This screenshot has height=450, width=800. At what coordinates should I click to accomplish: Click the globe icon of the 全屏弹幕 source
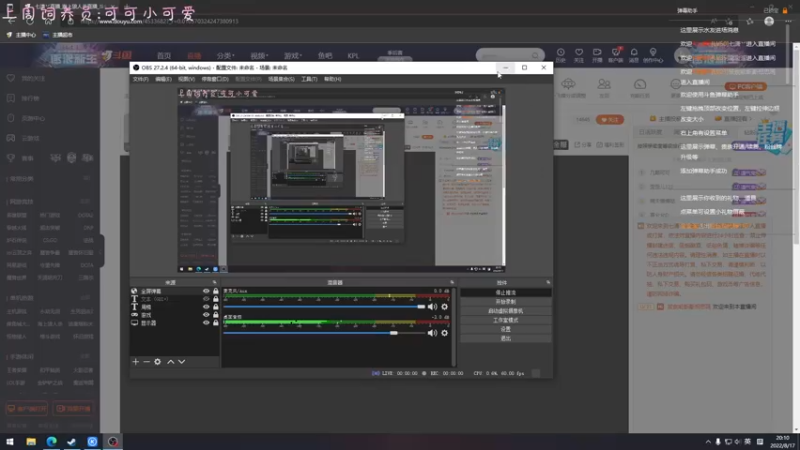[x=134, y=291]
